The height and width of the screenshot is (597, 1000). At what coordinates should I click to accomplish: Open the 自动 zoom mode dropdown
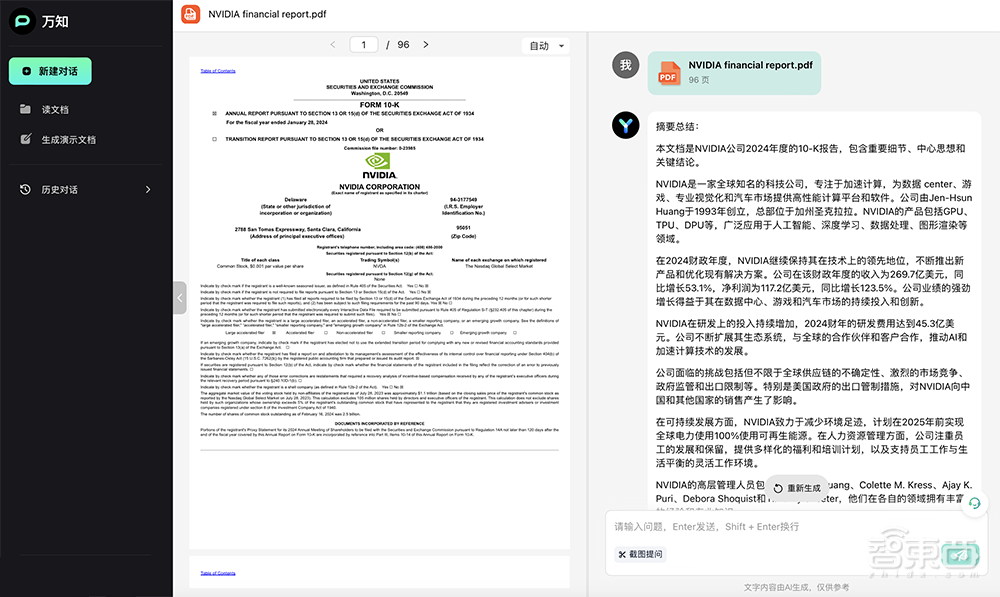tap(543, 45)
